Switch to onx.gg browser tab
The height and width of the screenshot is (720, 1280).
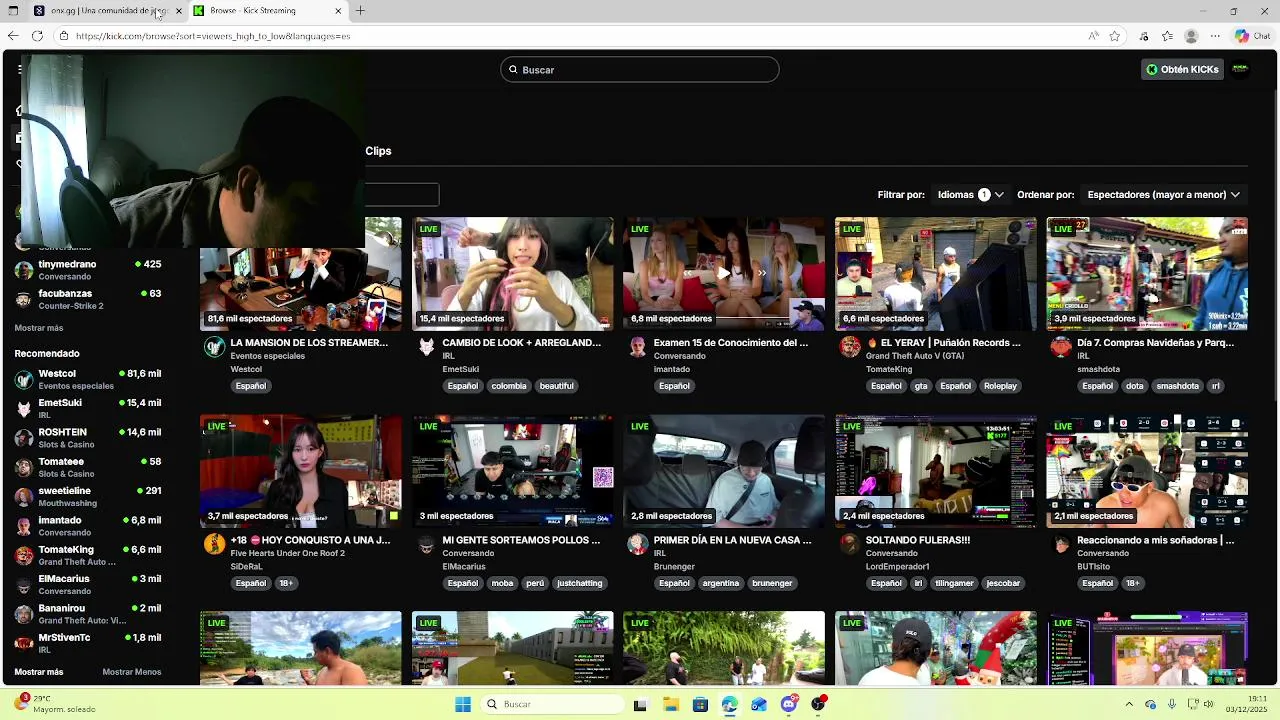(x=107, y=11)
